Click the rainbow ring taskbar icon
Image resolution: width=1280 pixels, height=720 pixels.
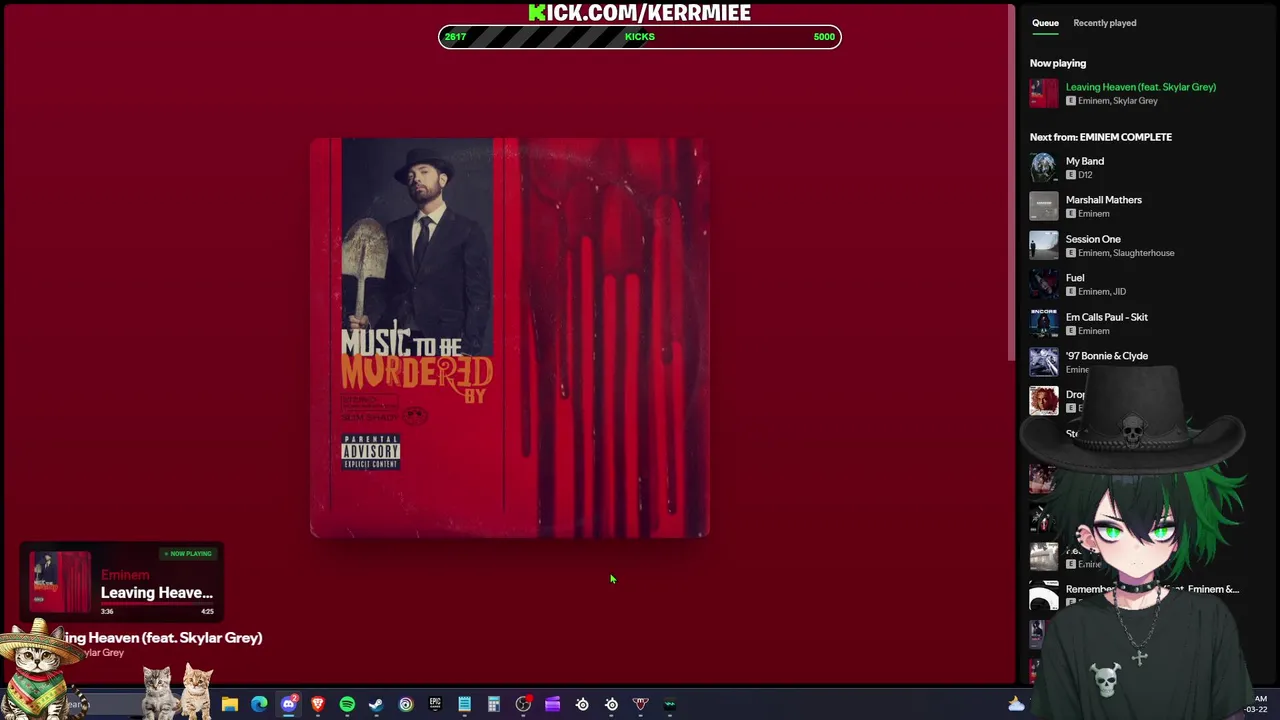tap(406, 704)
